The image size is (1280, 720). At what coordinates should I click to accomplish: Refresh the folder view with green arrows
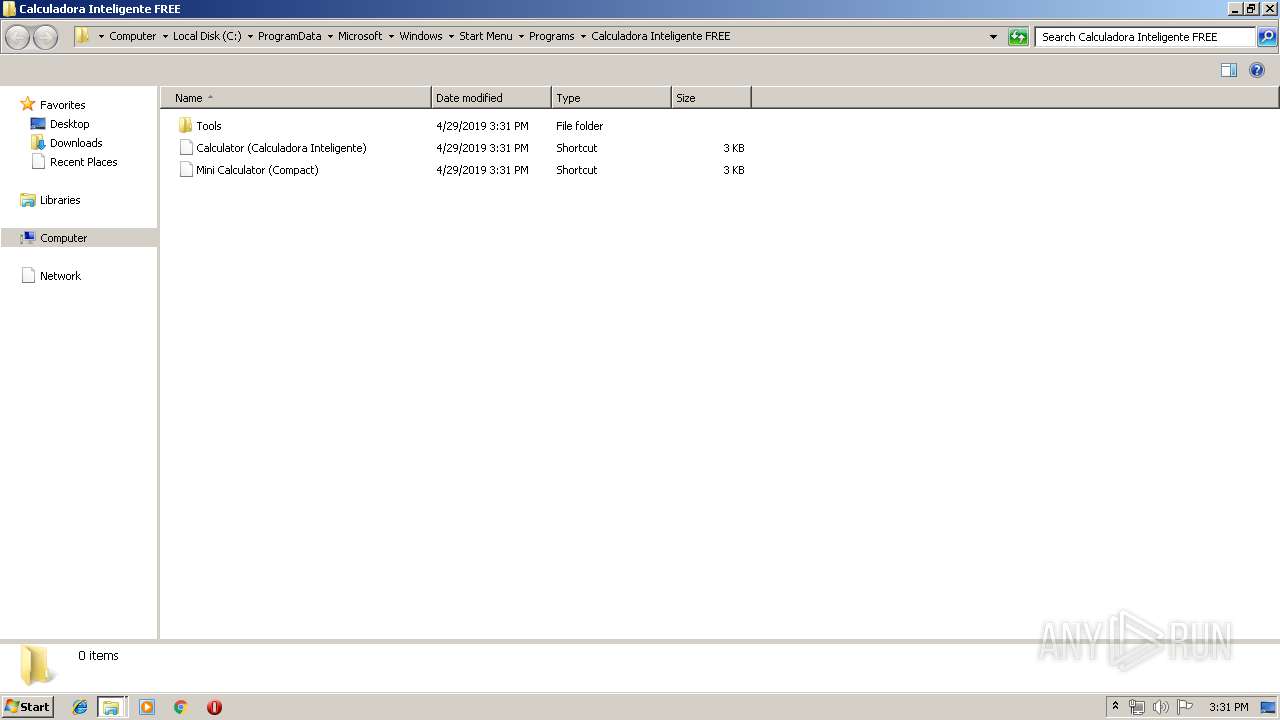point(1018,37)
